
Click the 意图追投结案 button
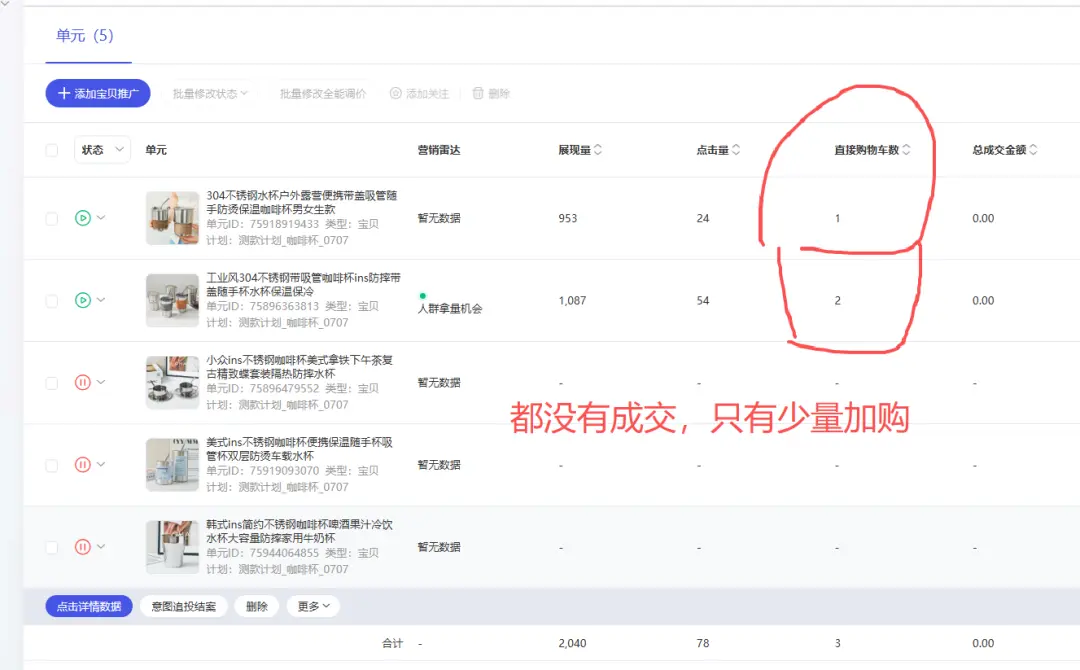(x=183, y=606)
